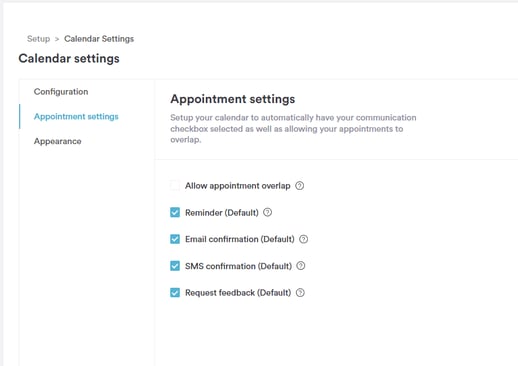The image size is (518, 366).
Task: Toggle SMS confirmation (Default) checkbox
Action: [x=175, y=266]
